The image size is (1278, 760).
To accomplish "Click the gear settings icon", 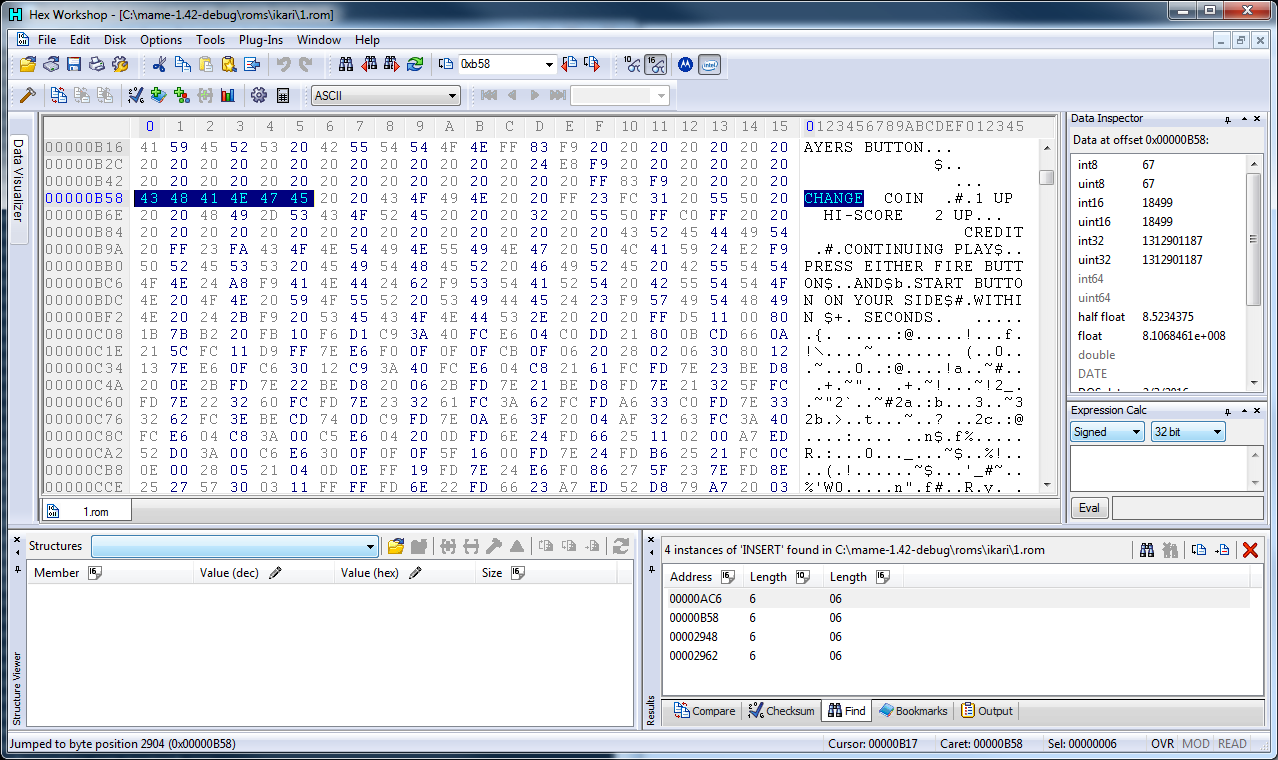I will (259, 95).
